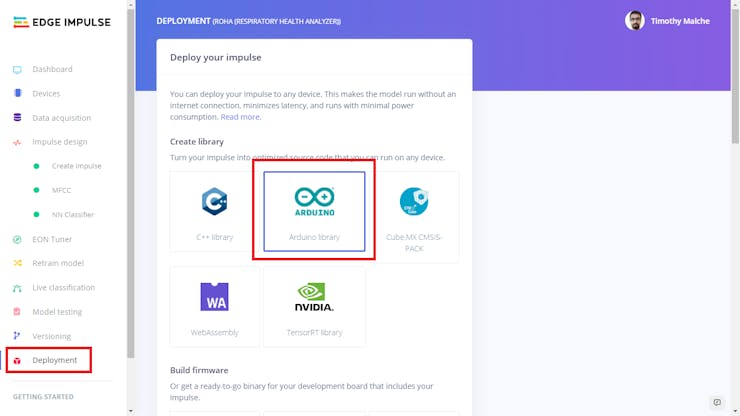This screenshot has height=416, width=740.
Task: Click the WebAssembly label
Action: (x=215, y=332)
